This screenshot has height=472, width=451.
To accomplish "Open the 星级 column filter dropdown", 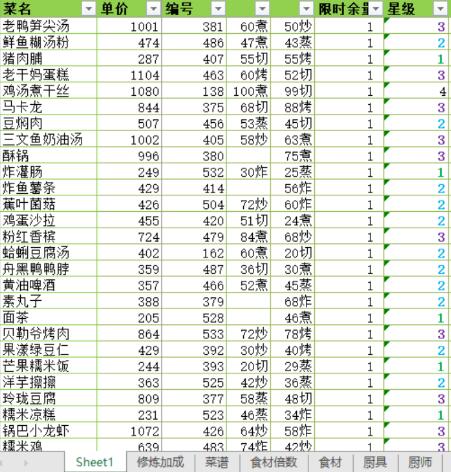I will [440, 9].
